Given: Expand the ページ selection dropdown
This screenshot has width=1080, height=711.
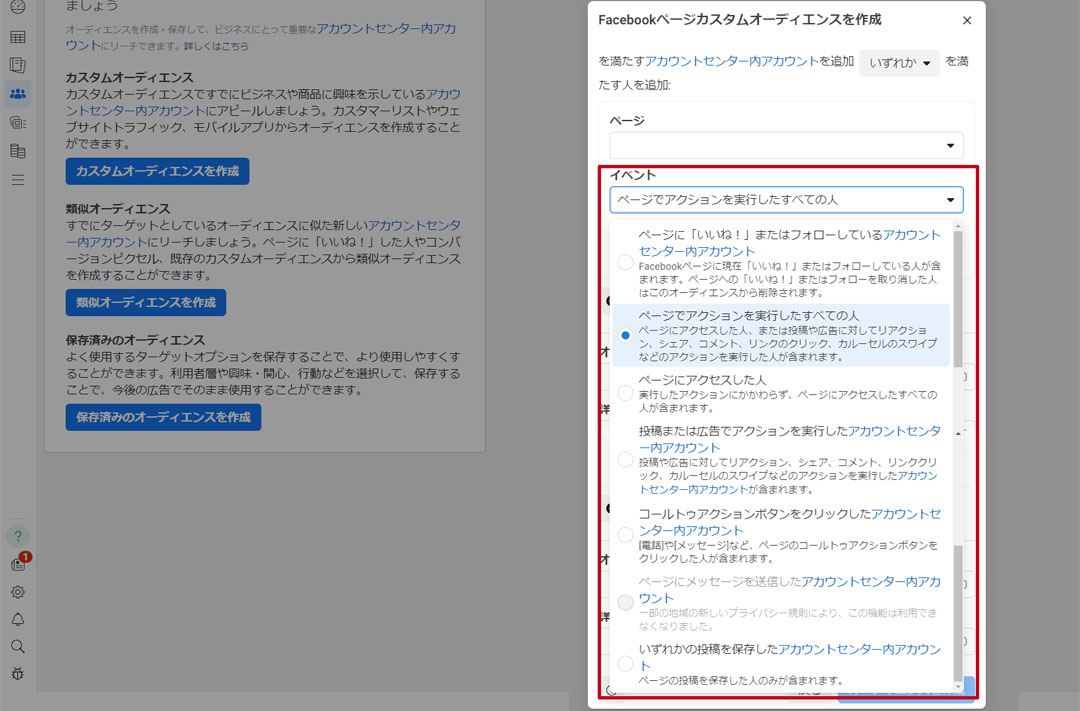Looking at the screenshot, I should point(786,146).
